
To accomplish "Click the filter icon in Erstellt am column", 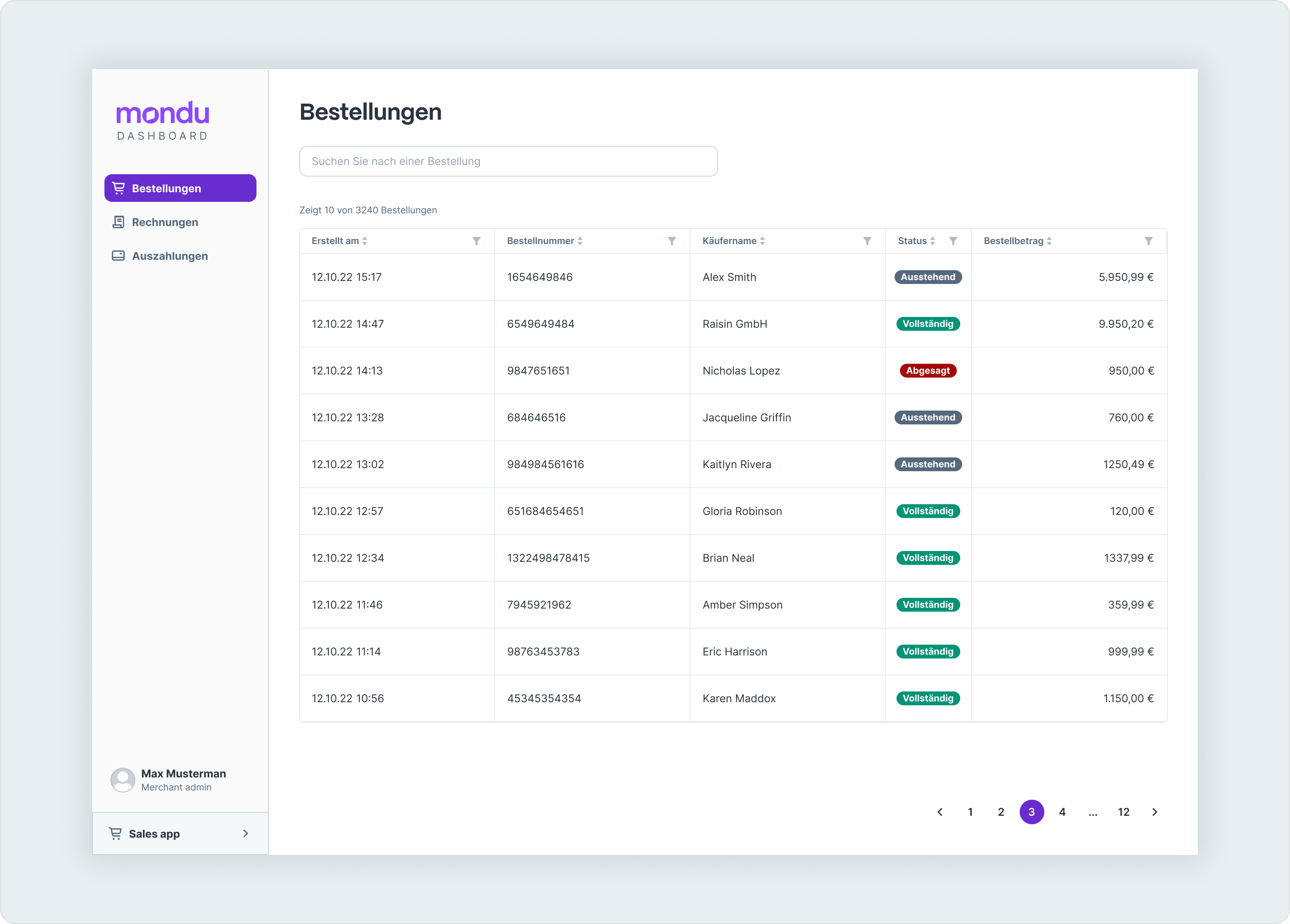I will pyautogui.click(x=476, y=241).
